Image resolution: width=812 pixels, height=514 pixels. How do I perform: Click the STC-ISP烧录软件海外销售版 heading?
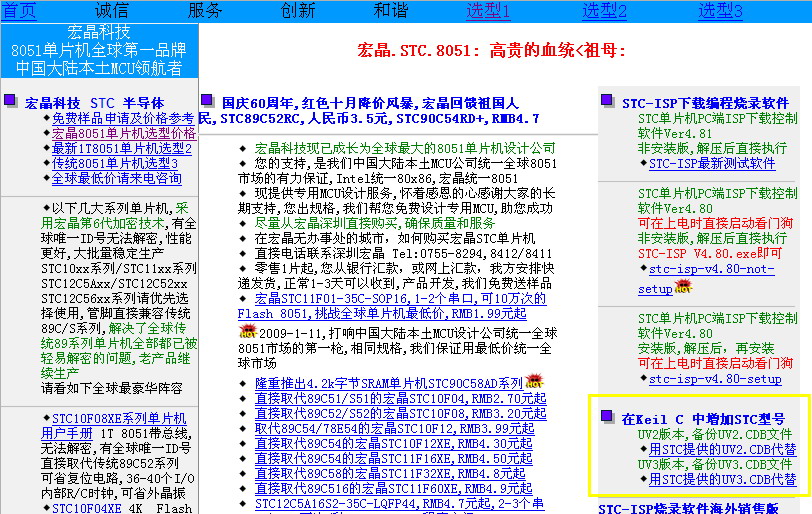coord(688,507)
